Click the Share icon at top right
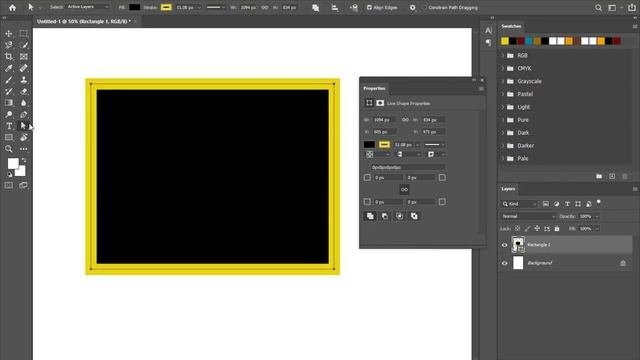The image size is (640, 360). point(631,7)
